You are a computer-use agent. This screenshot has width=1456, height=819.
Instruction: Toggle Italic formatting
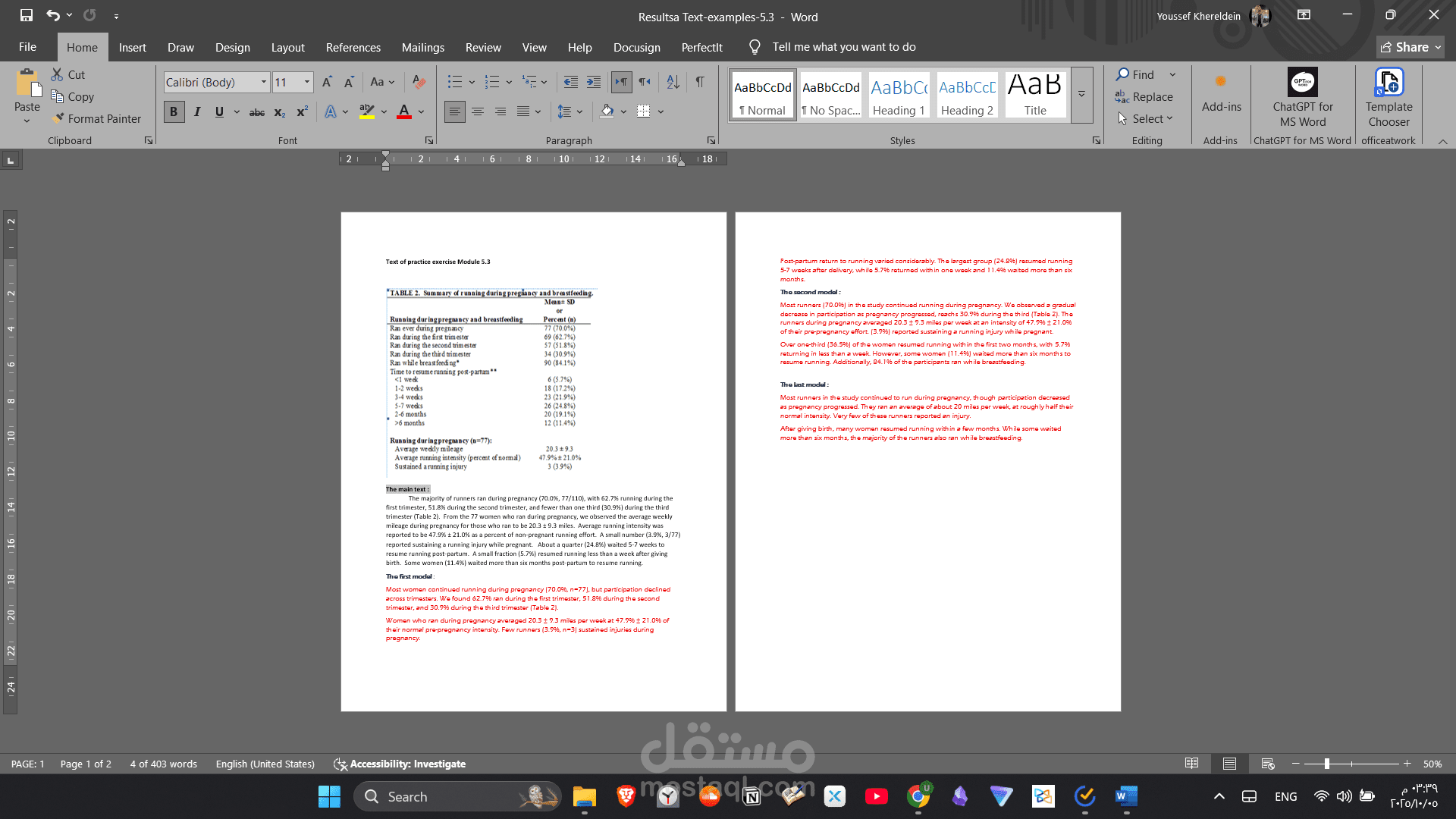pyautogui.click(x=197, y=111)
